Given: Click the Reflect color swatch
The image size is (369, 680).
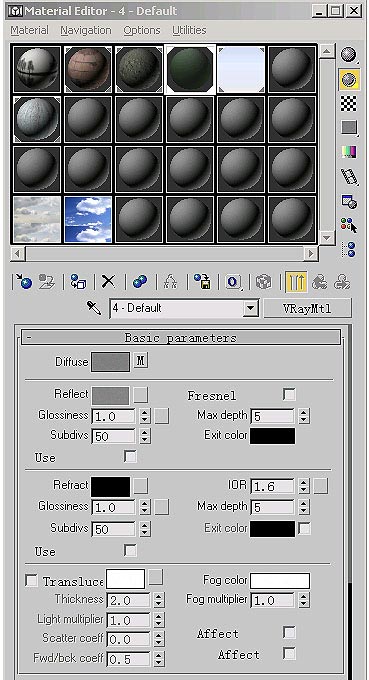Looking at the screenshot, I should click(x=110, y=396).
